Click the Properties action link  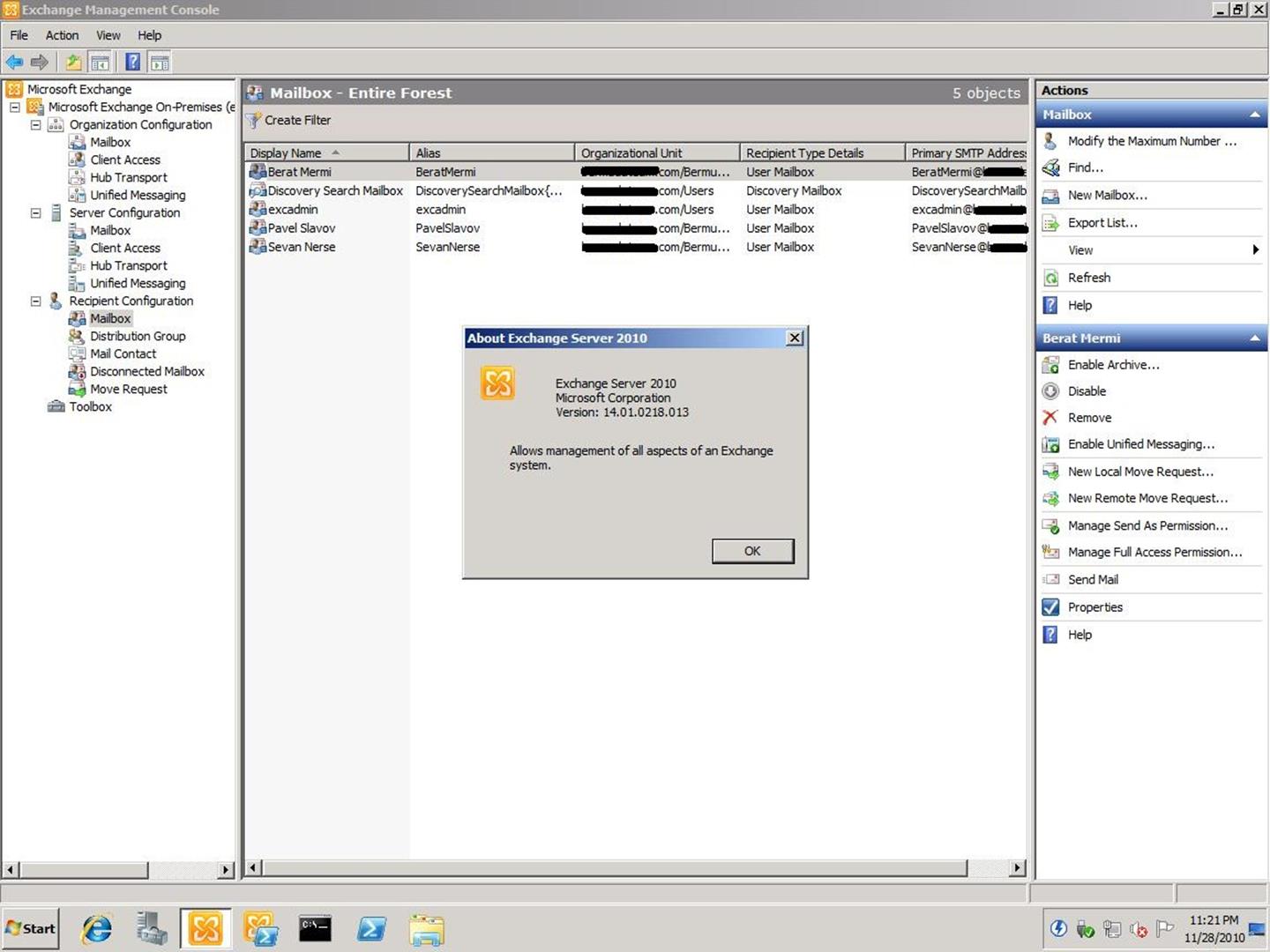click(x=1094, y=607)
